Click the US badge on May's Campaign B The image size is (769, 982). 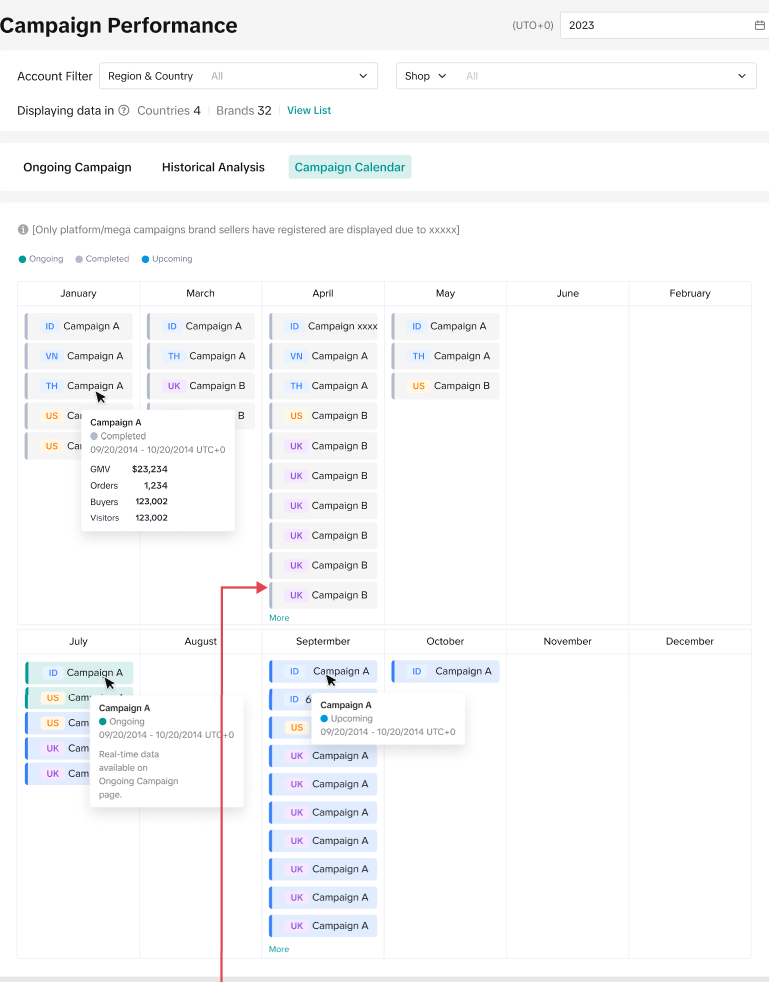[x=418, y=386]
